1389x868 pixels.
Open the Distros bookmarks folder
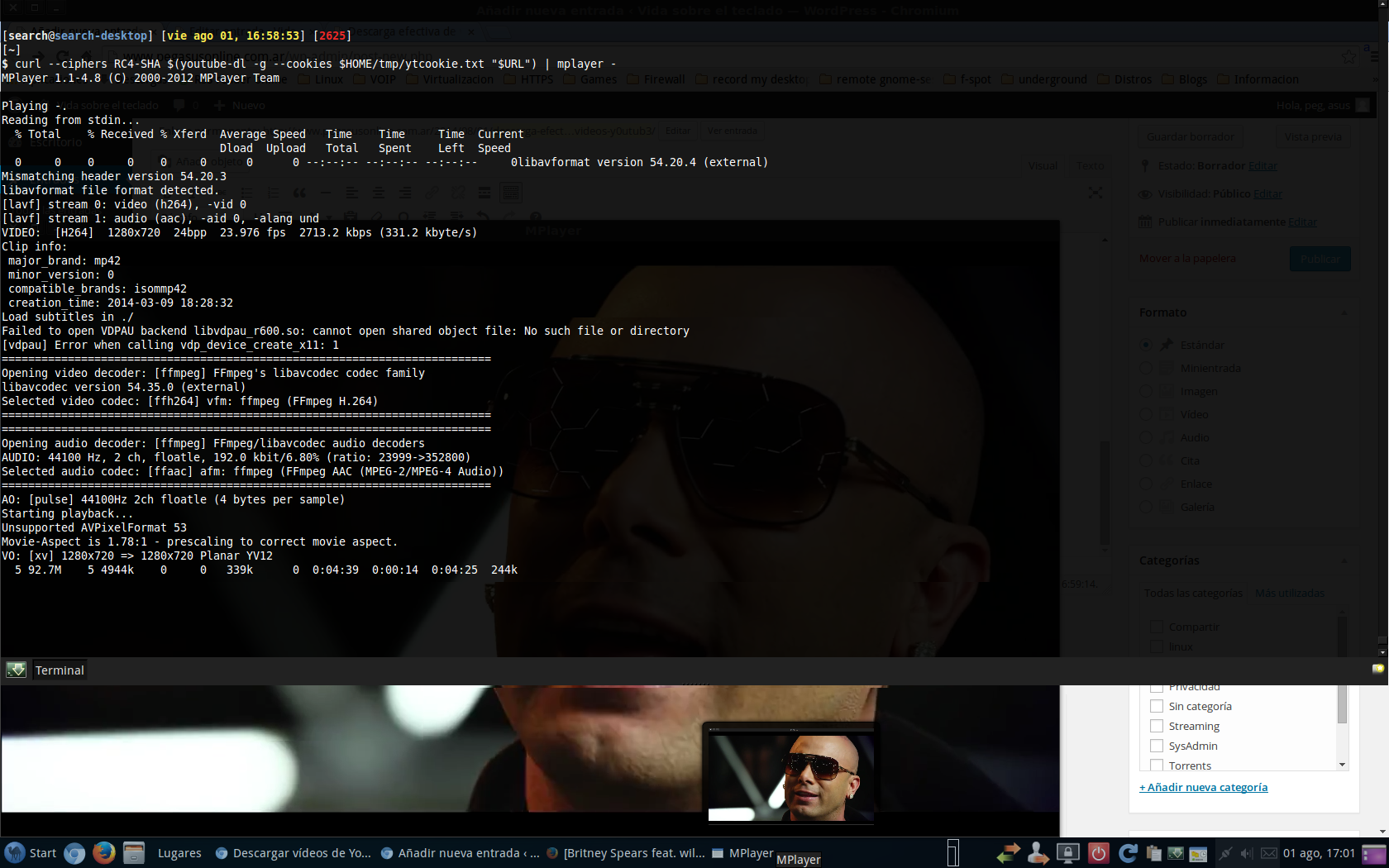1124,79
